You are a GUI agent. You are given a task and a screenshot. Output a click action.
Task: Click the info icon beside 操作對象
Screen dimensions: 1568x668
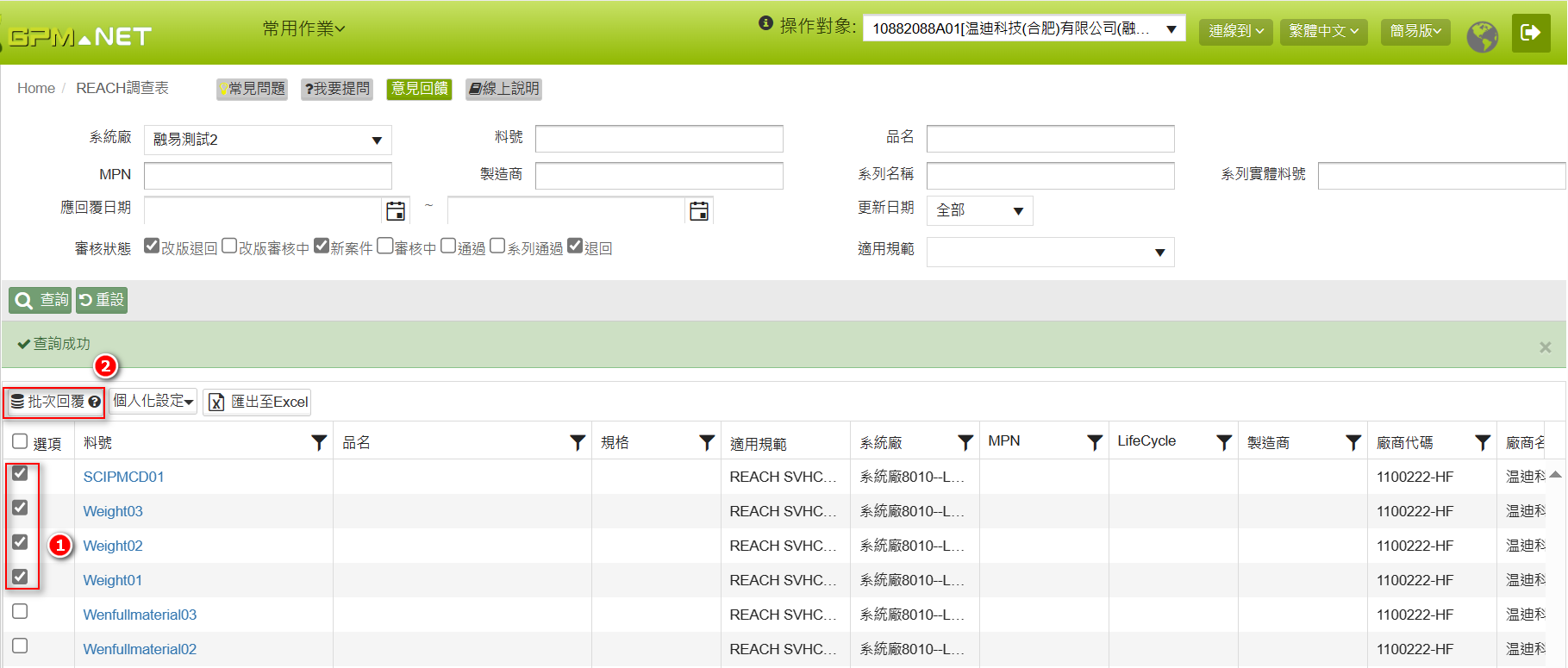point(765,23)
